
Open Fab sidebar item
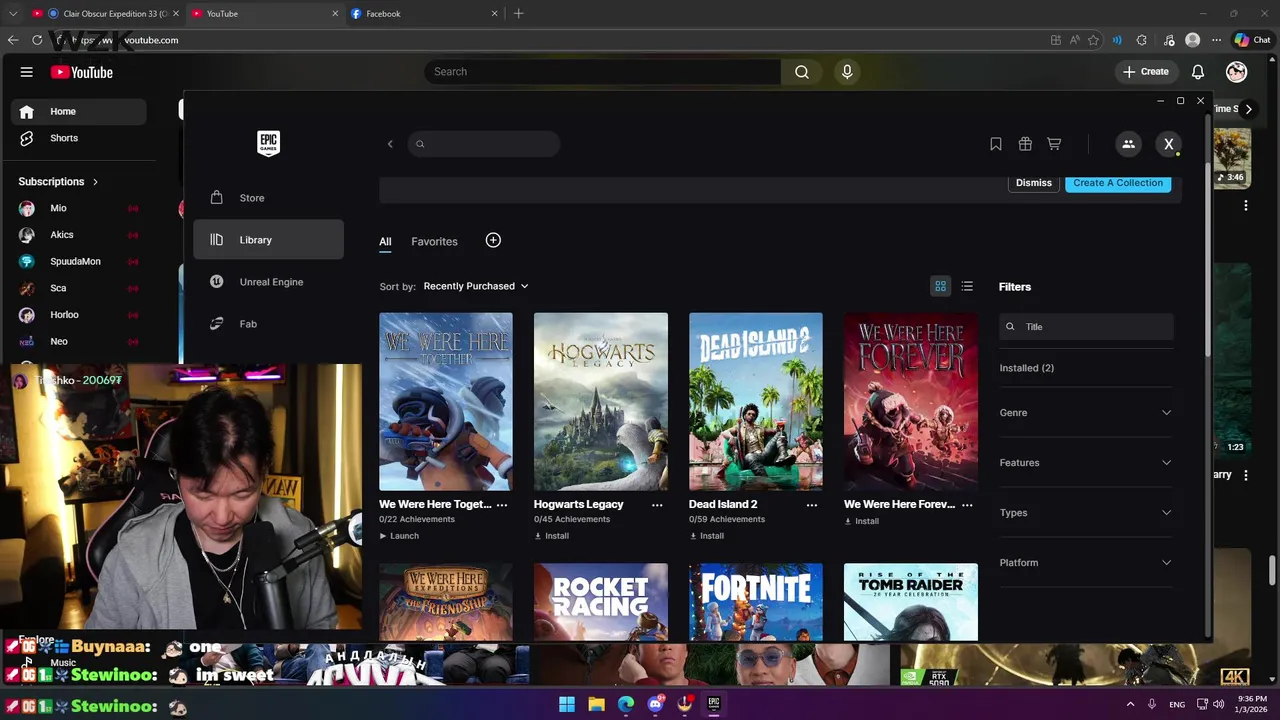tap(268, 324)
